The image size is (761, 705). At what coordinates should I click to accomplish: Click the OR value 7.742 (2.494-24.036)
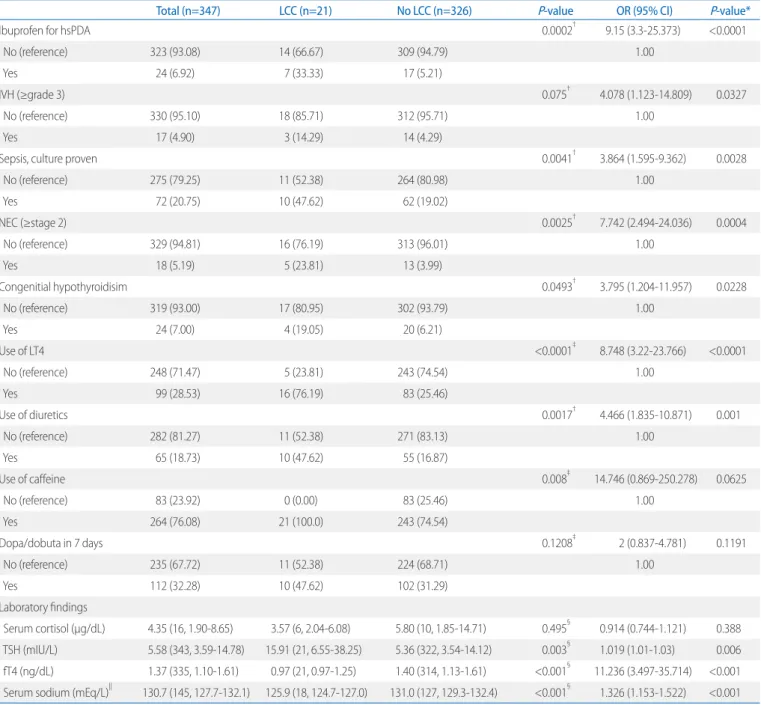coord(645,223)
